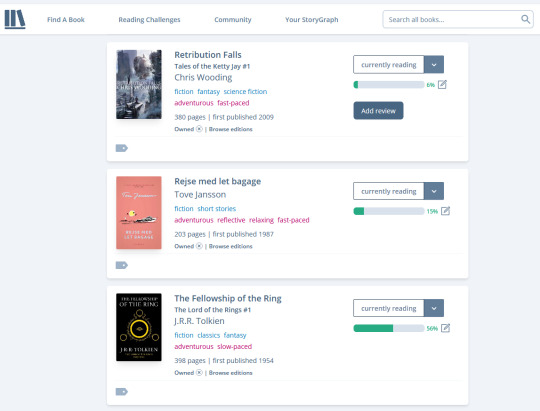The width and height of the screenshot is (540, 411).
Task: Browse editions of Rejse med let bagage
Action: 230,246
